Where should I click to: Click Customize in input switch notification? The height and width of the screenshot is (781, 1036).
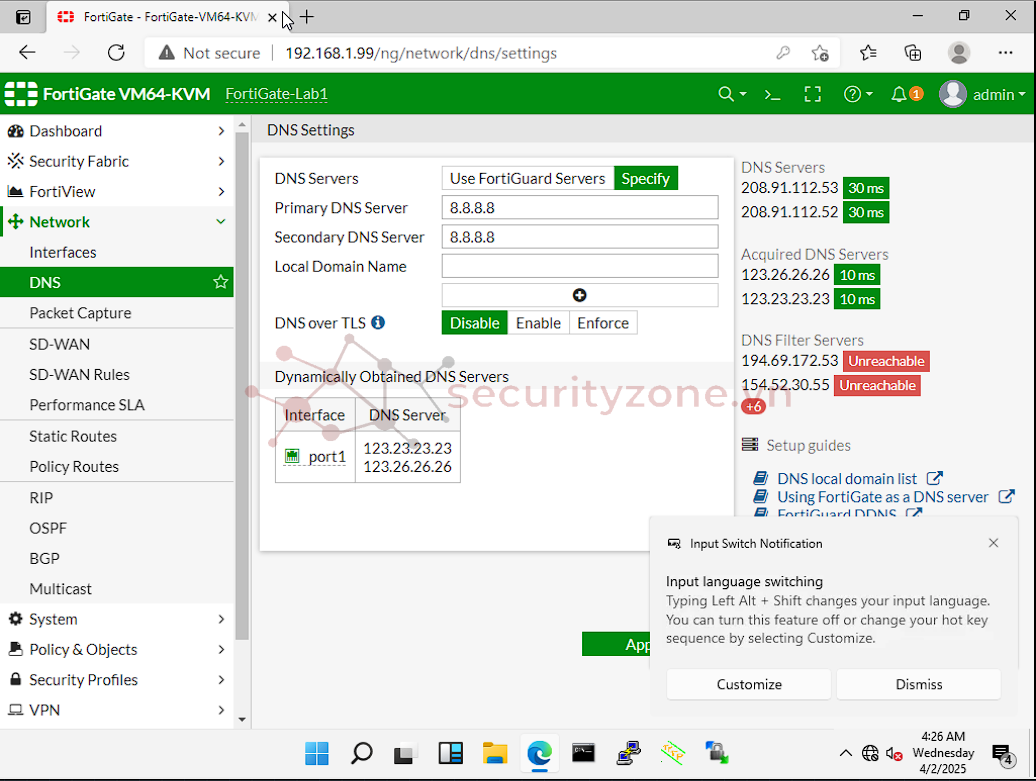[749, 685]
